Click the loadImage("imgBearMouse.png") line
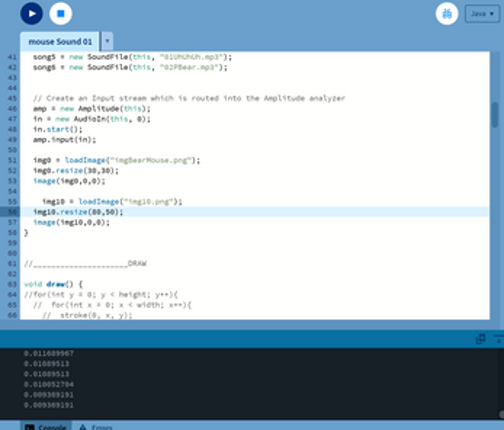This screenshot has height=430, width=504. click(116, 160)
